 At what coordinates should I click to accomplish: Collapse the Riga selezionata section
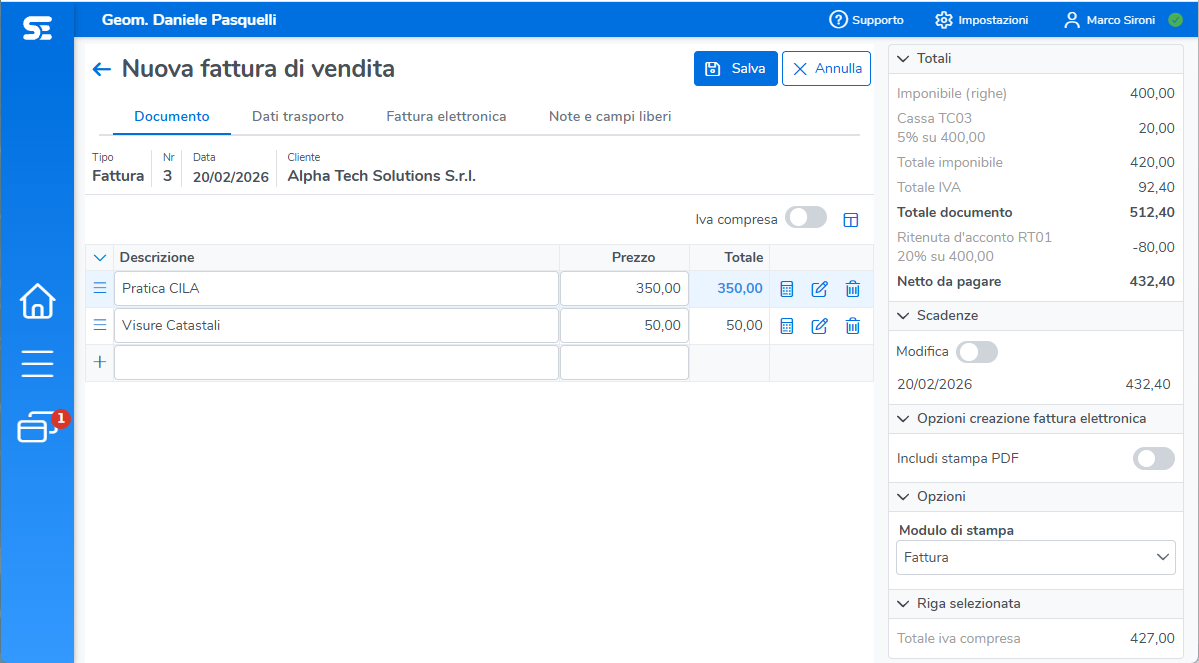(x=903, y=604)
